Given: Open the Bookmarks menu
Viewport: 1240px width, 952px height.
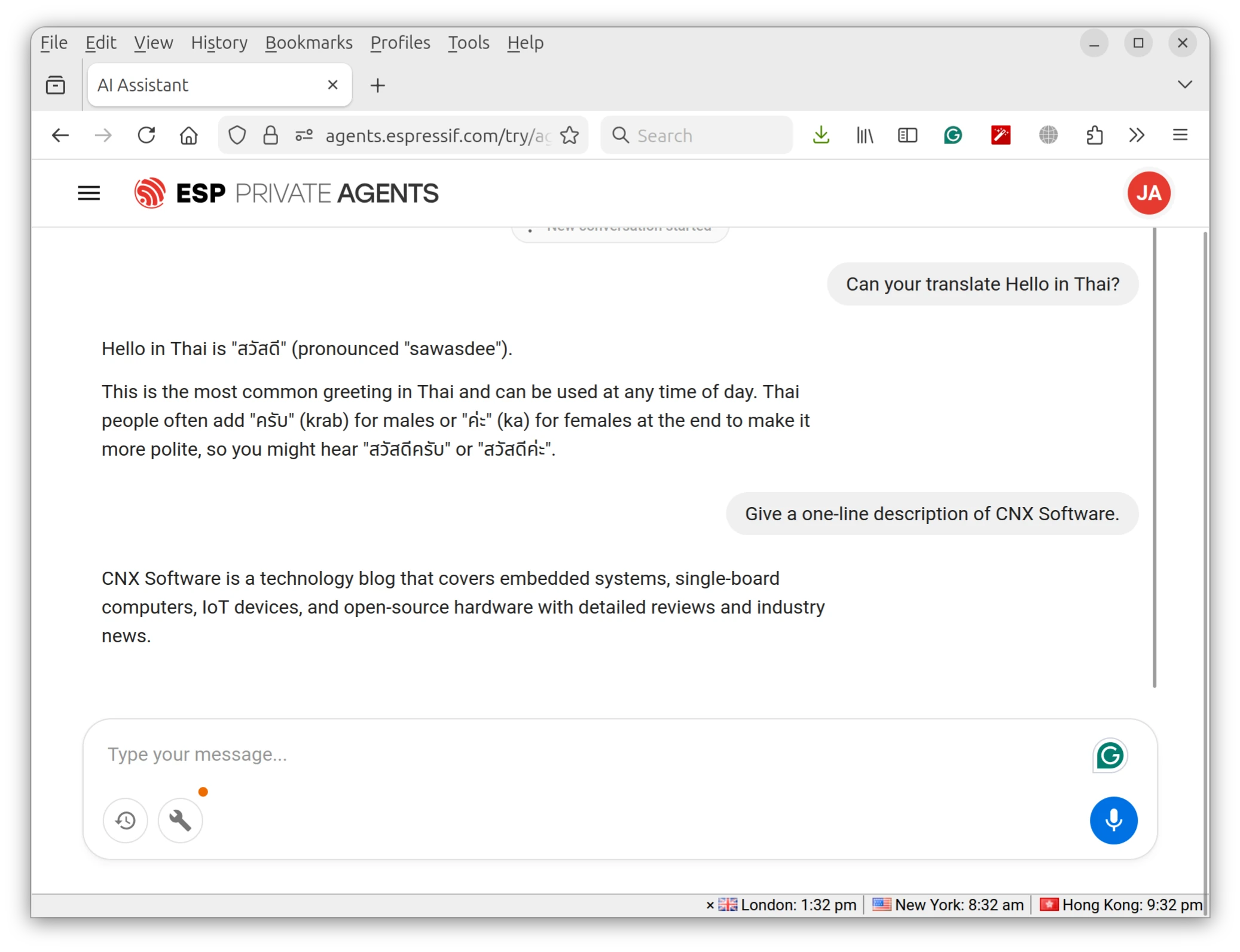Looking at the screenshot, I should pos(309,43).
